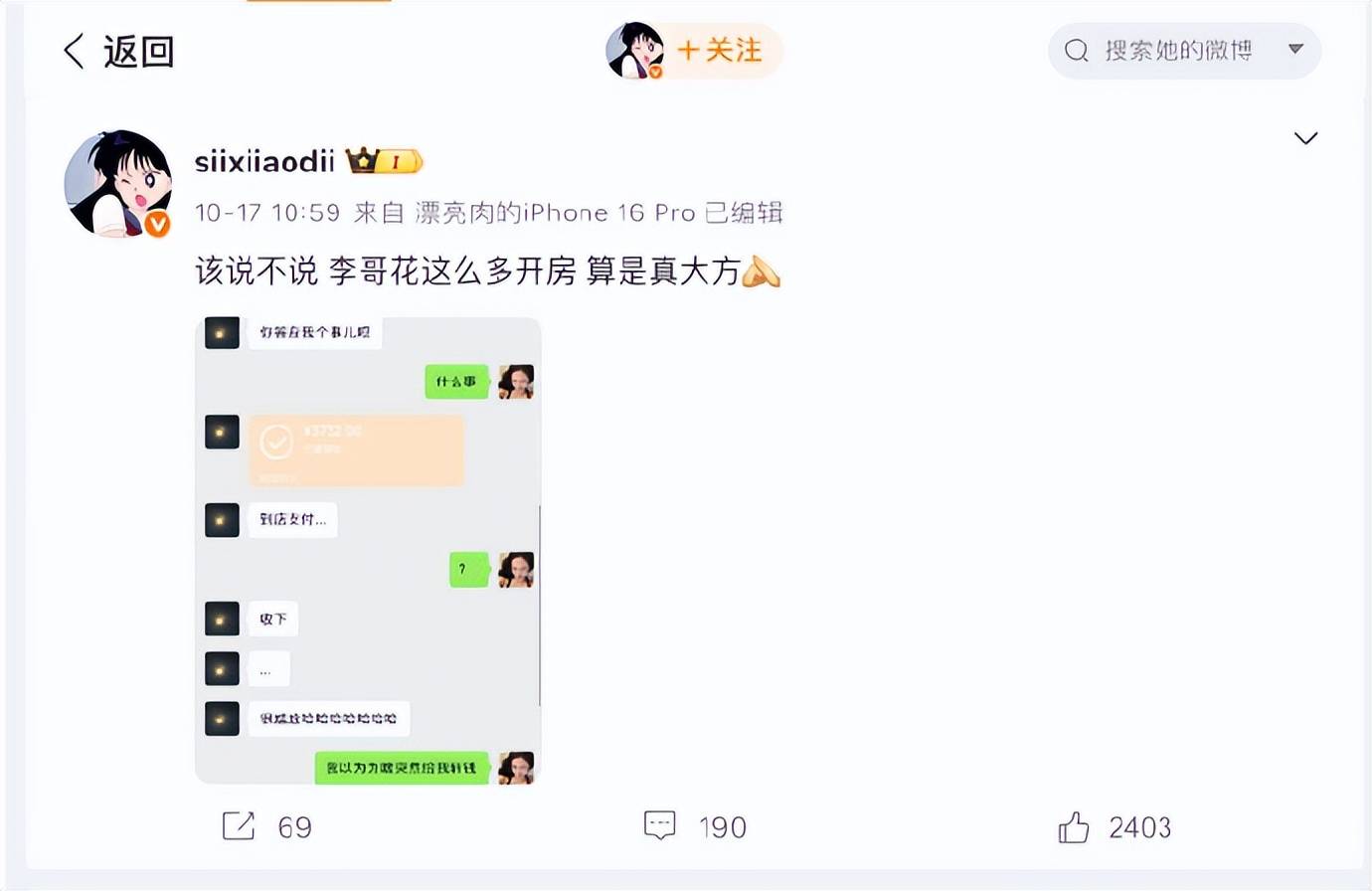Click the crown membership badge

click(384, 160)
